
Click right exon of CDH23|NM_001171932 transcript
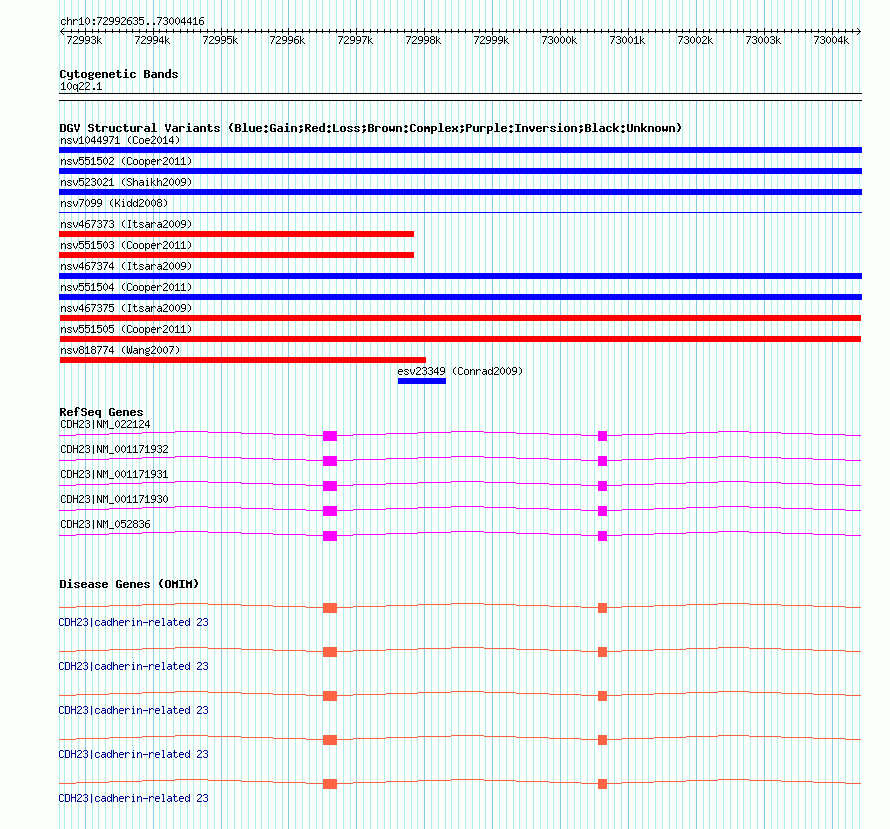[x=603, y=461]
